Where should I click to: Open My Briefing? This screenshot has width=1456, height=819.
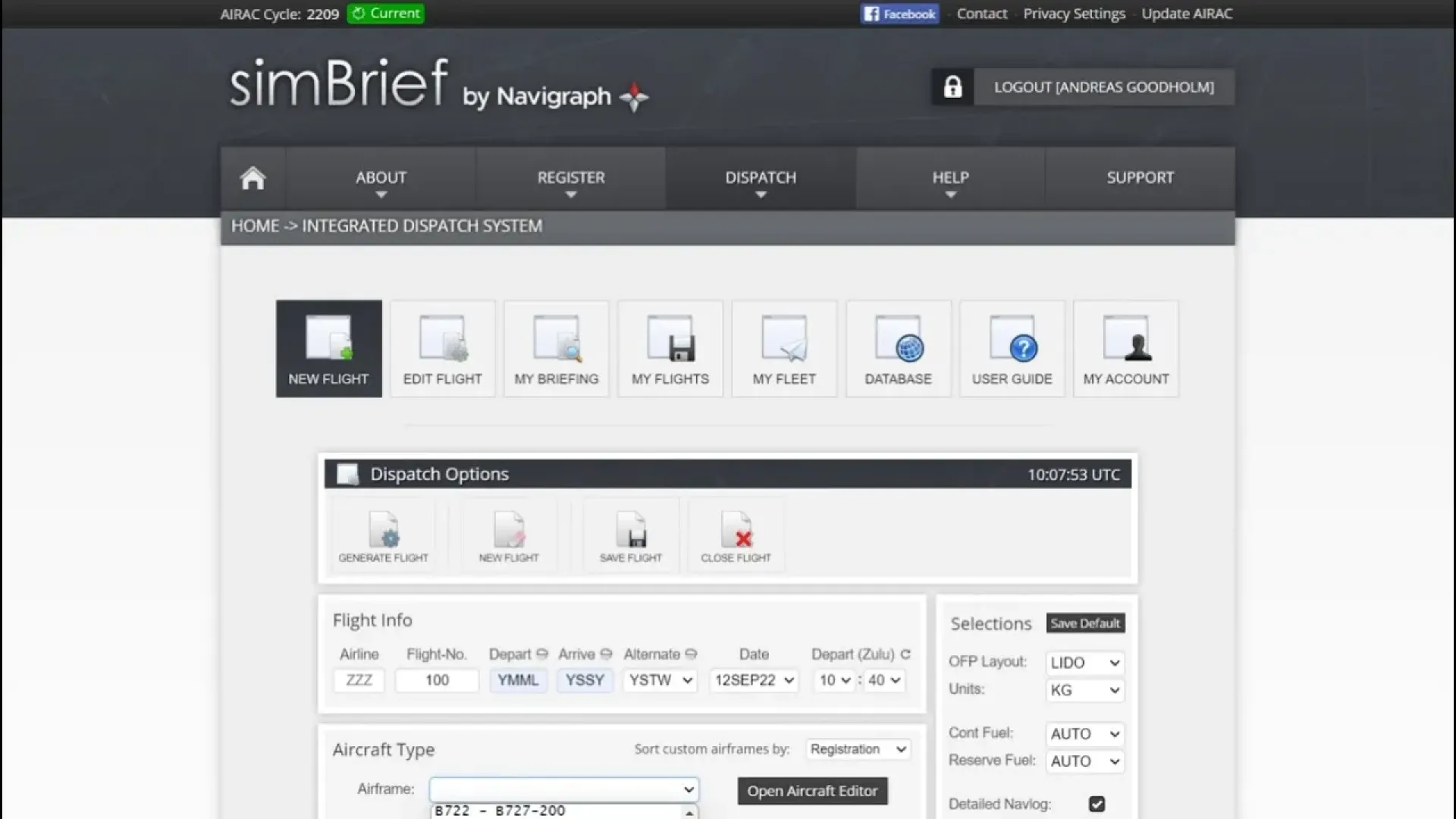pos(556,348)
